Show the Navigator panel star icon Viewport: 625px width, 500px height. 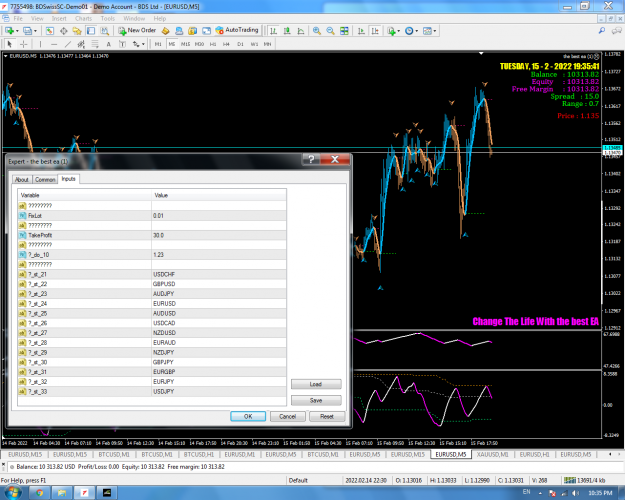pos(77,31)
